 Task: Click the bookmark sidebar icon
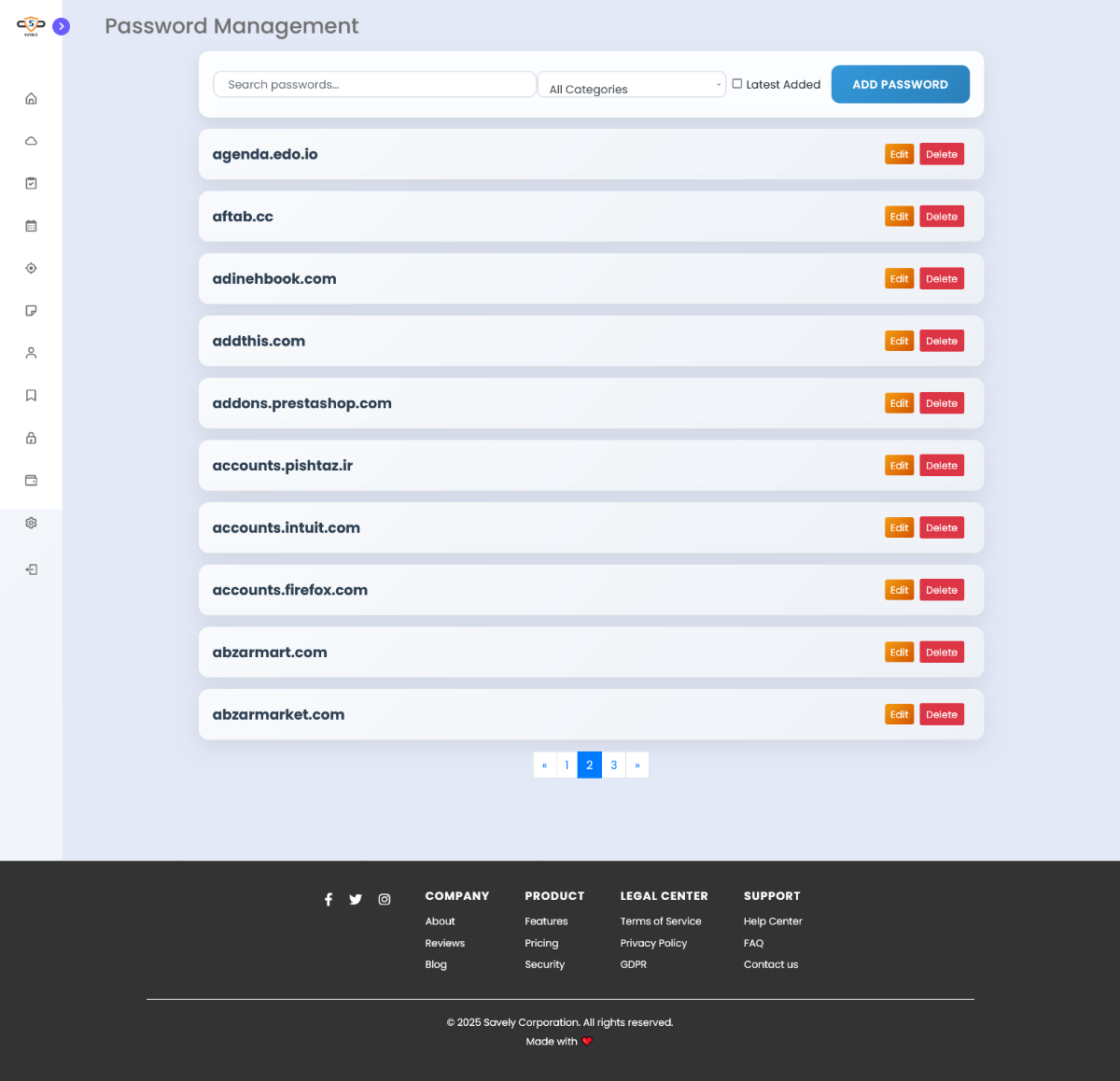coord(31,396)
